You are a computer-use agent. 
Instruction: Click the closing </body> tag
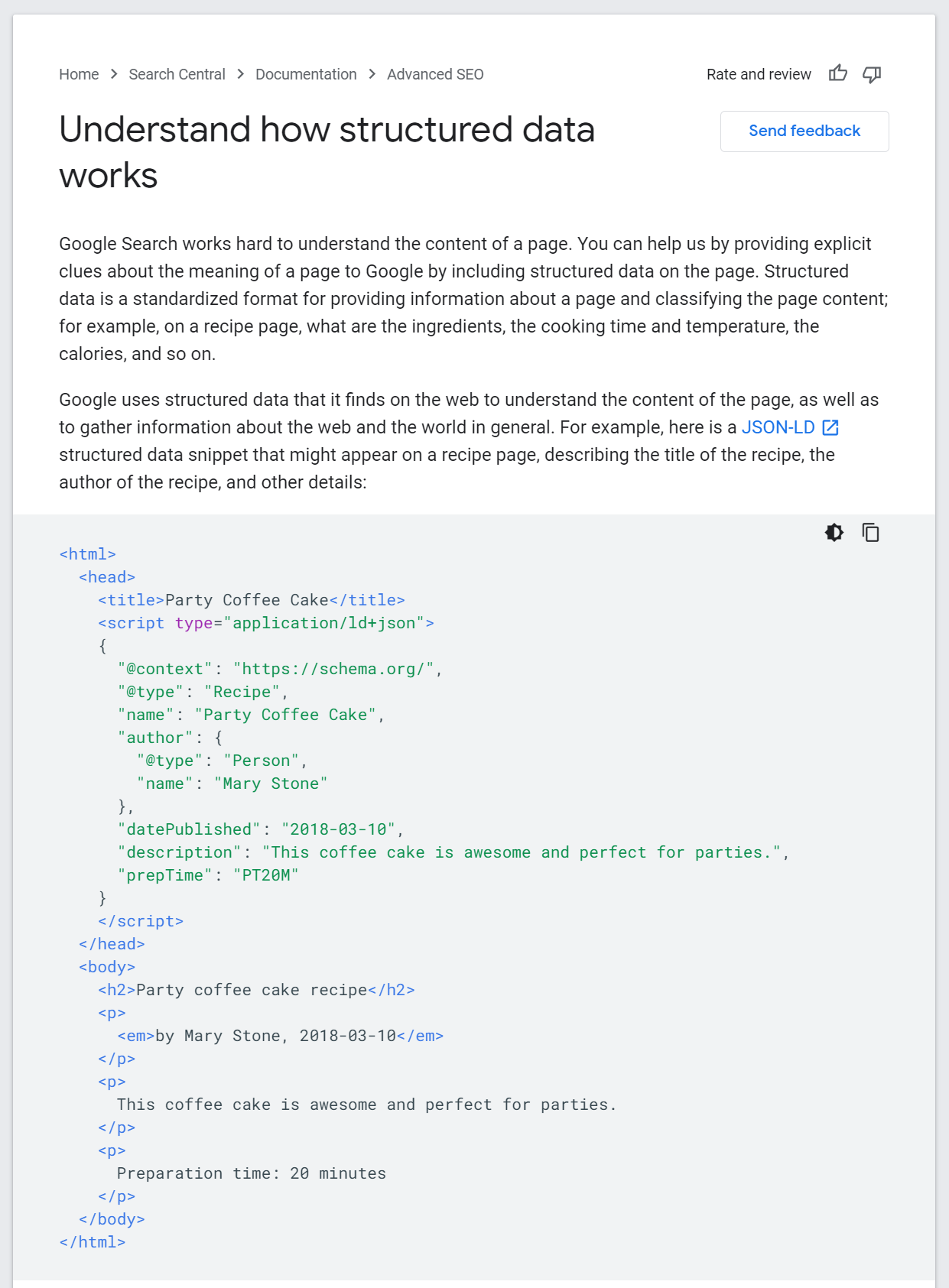pos(112,1219)
